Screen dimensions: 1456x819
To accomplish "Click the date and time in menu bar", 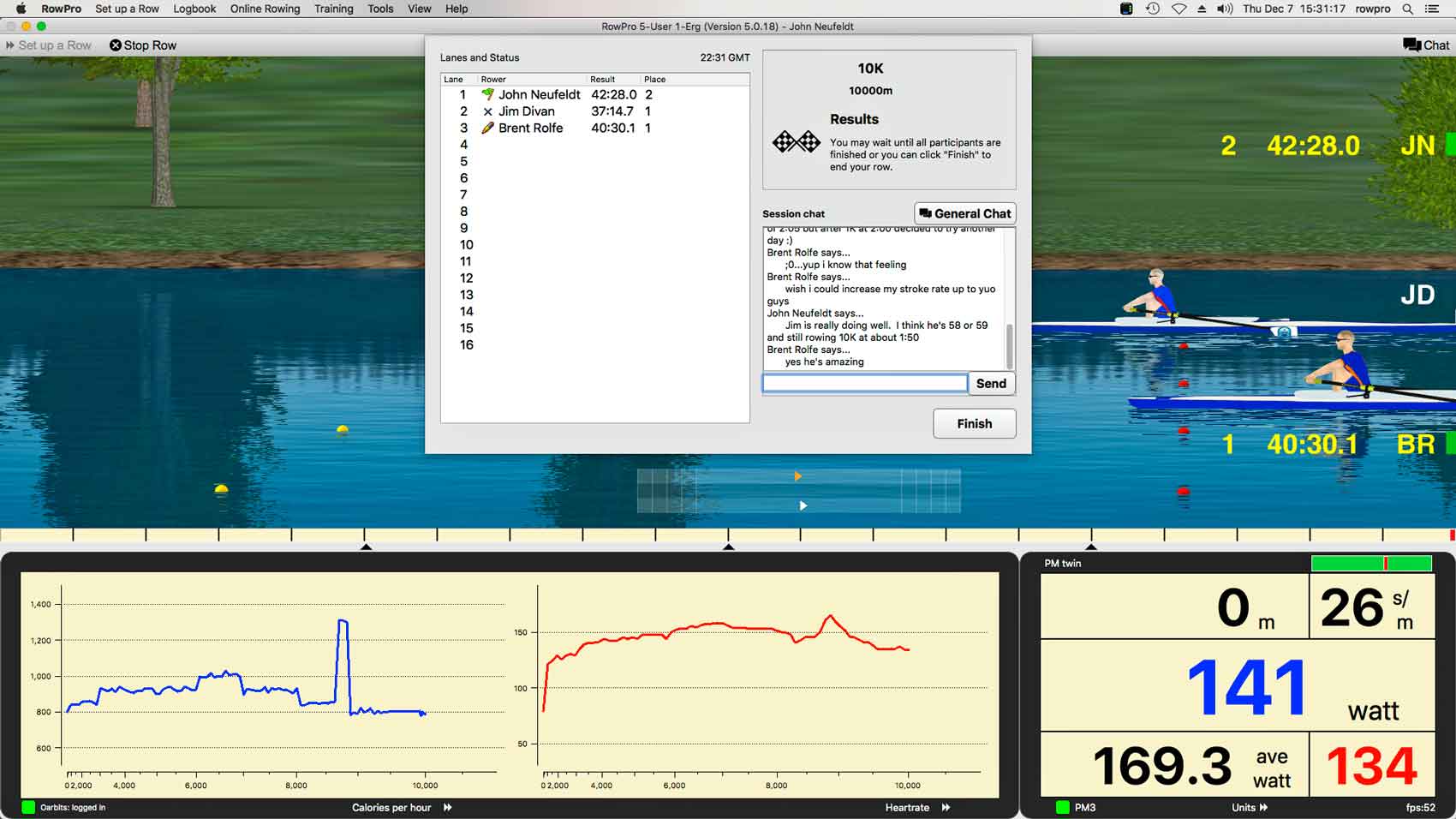I will pos(1294,9).
